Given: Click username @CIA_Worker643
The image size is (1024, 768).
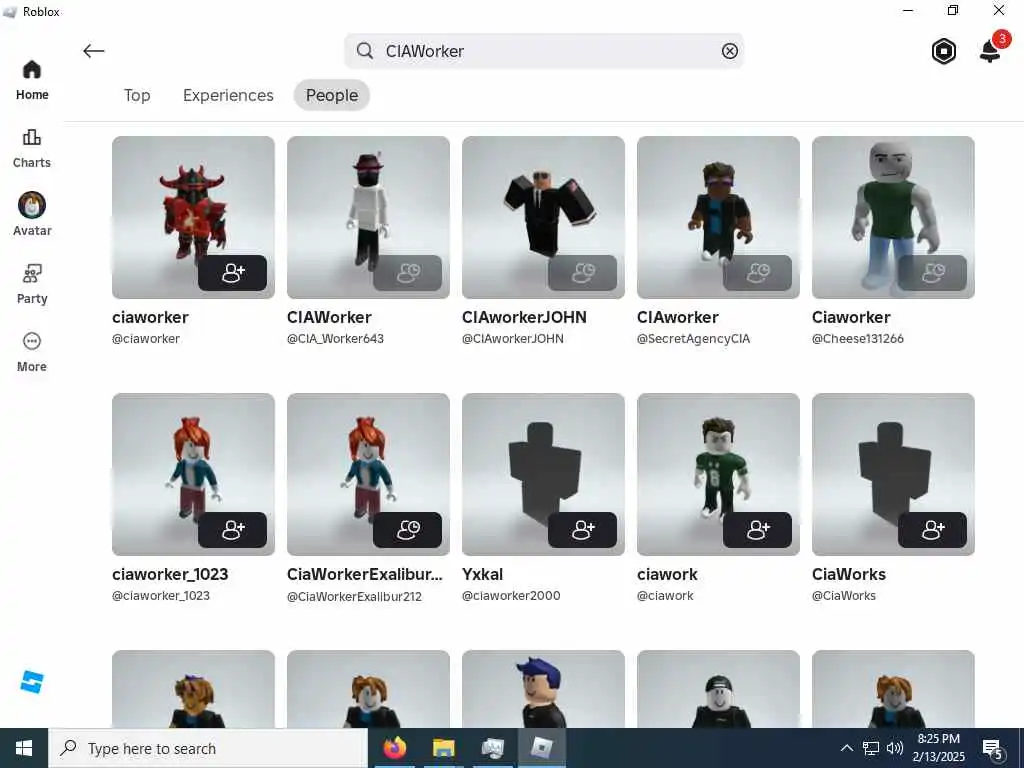Looking at the screenshot, I should pos(336,339).
